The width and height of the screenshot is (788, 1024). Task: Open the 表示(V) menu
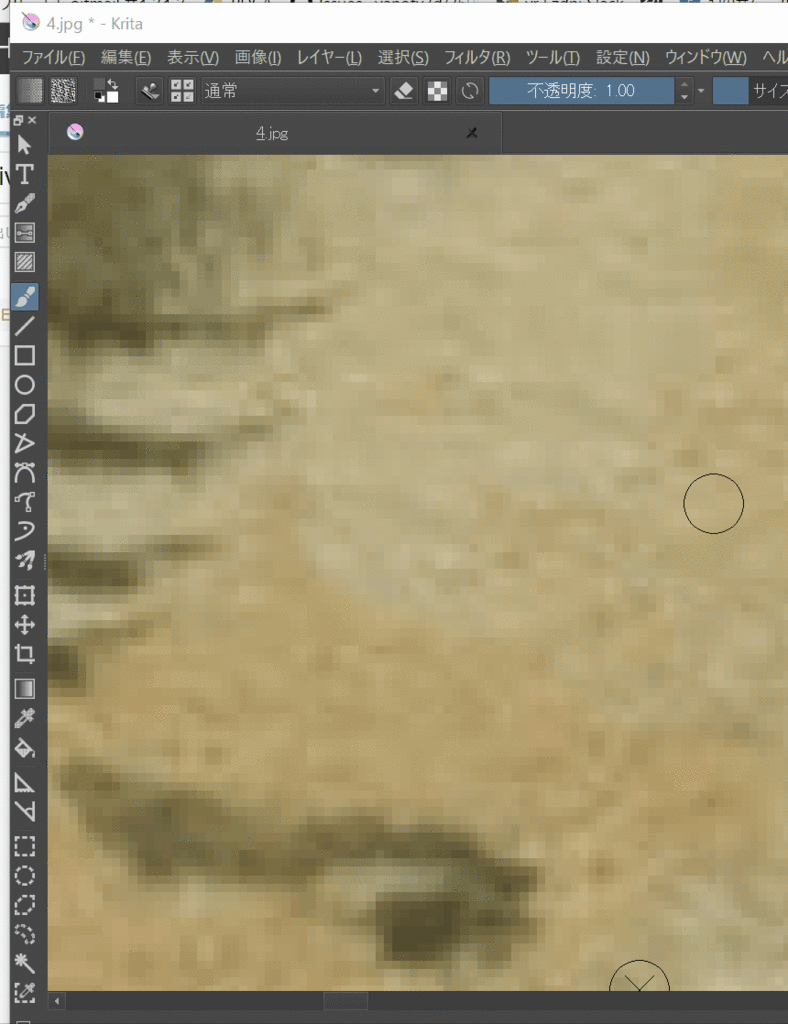193,57
